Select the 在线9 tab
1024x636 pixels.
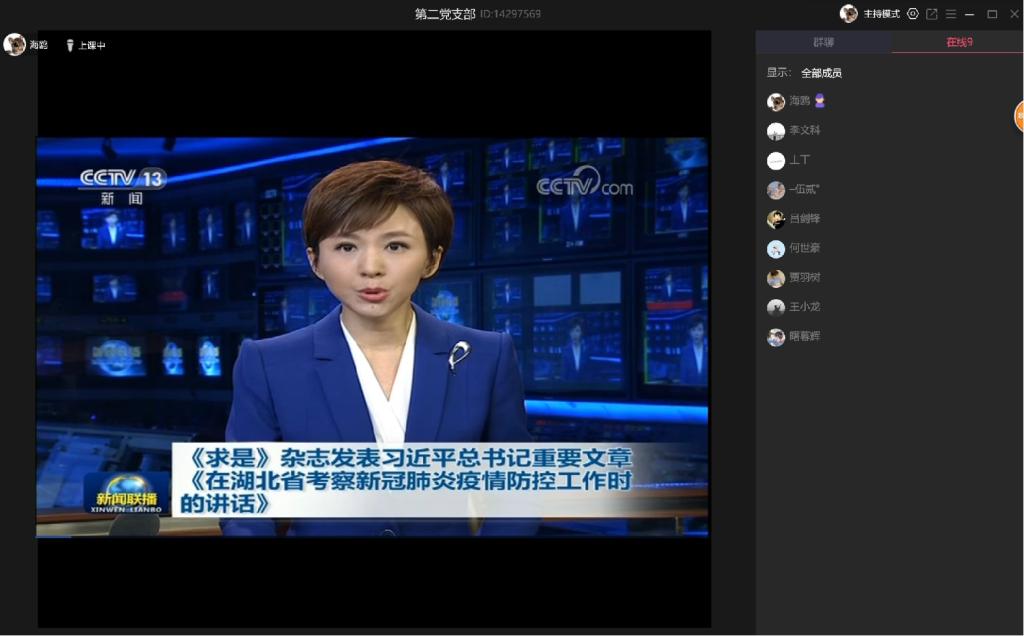959,42
